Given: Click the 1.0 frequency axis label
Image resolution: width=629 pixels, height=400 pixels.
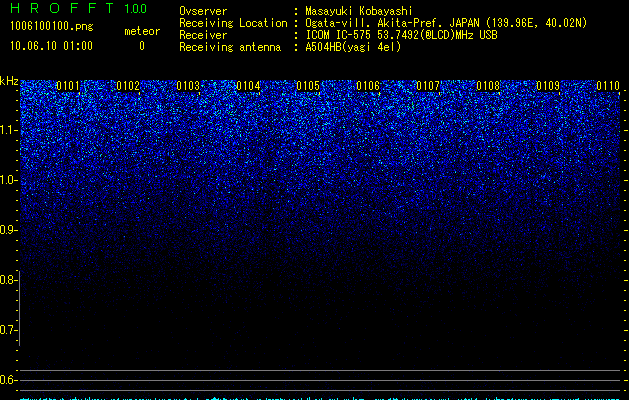Looking at the screenshot, I should coord(8,180).
